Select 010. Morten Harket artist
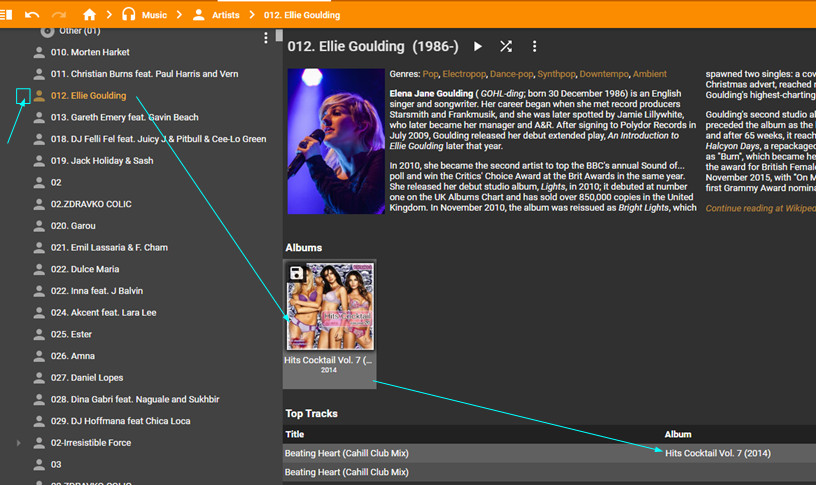Image resolution: width=816 pixels, height=485 pixels. (x=90, y=52)
